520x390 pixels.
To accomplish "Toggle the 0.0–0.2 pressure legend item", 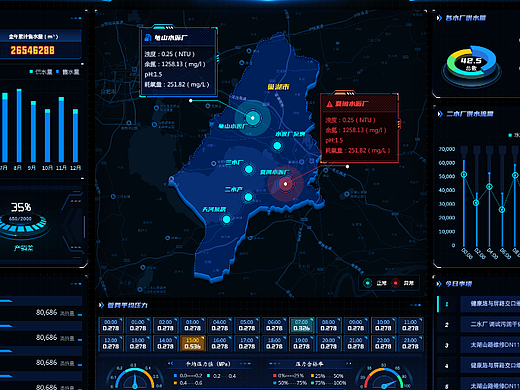I will click(188, 376).
